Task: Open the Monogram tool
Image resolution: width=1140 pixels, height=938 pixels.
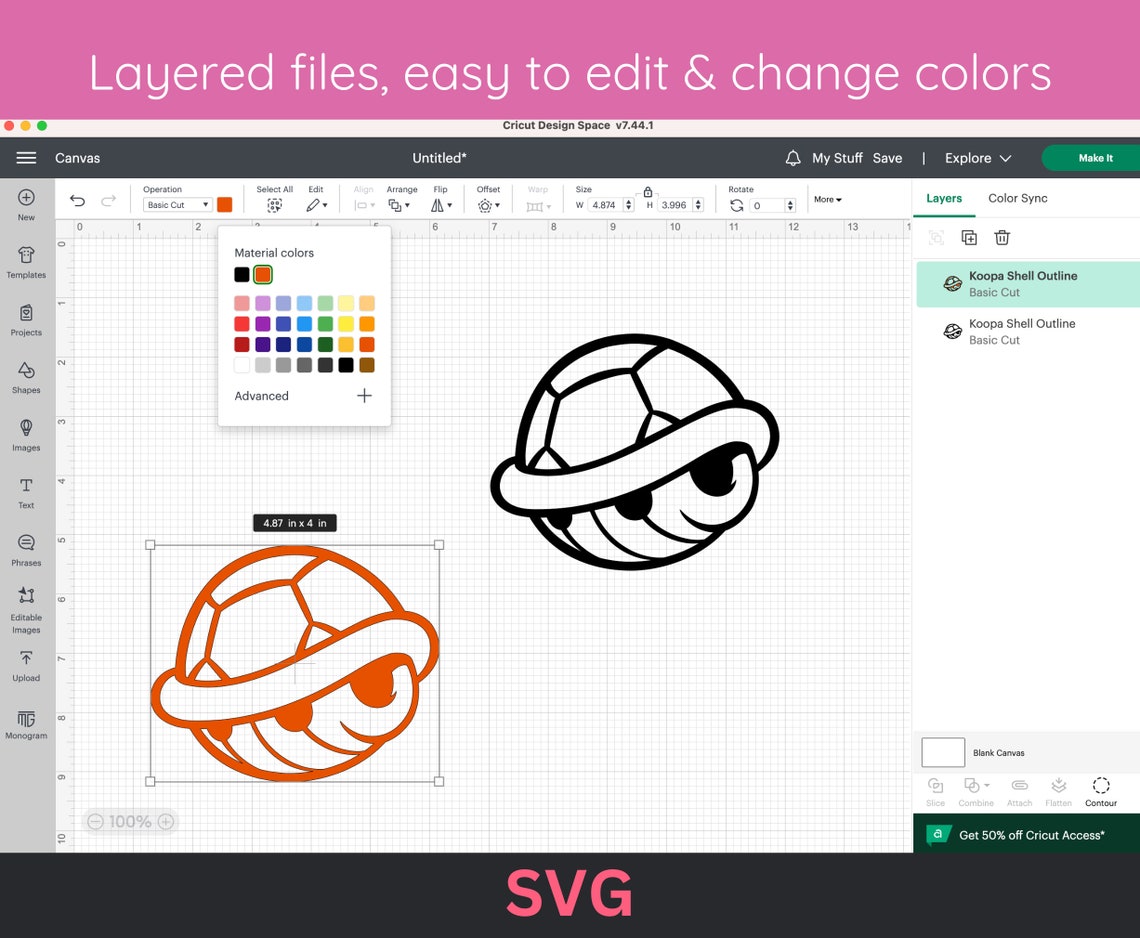Action: point(25,722)
